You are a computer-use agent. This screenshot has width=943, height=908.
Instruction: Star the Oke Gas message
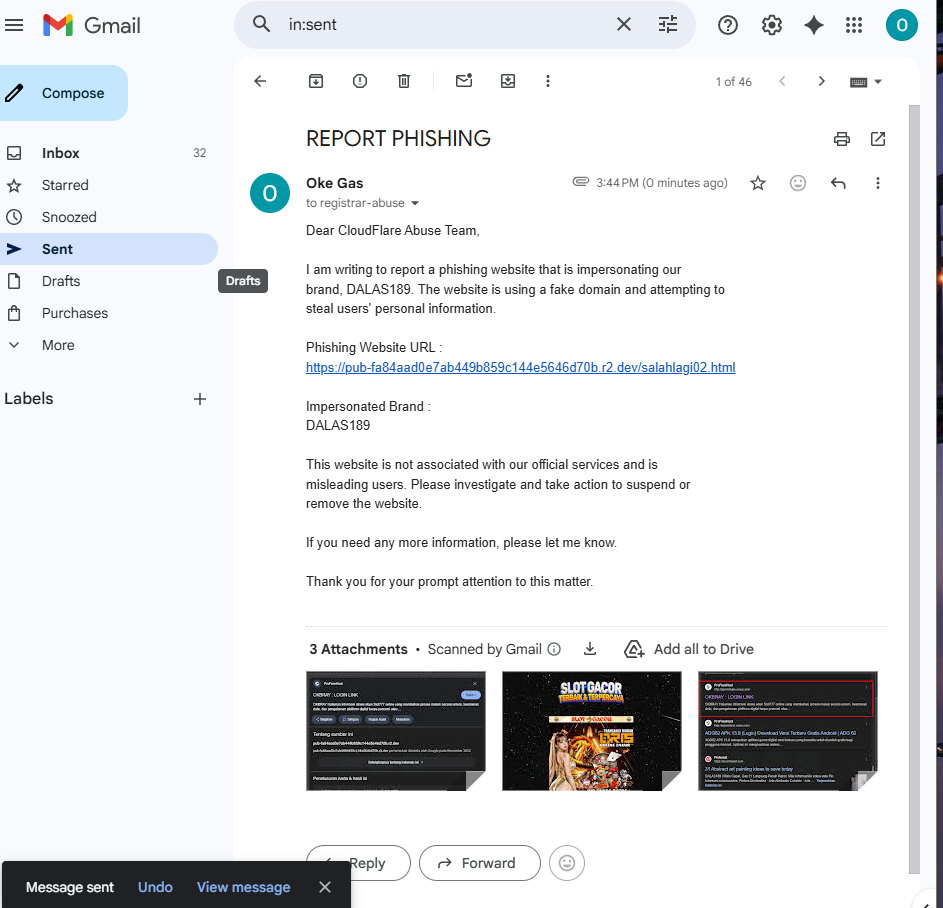[x=758, y=183]
